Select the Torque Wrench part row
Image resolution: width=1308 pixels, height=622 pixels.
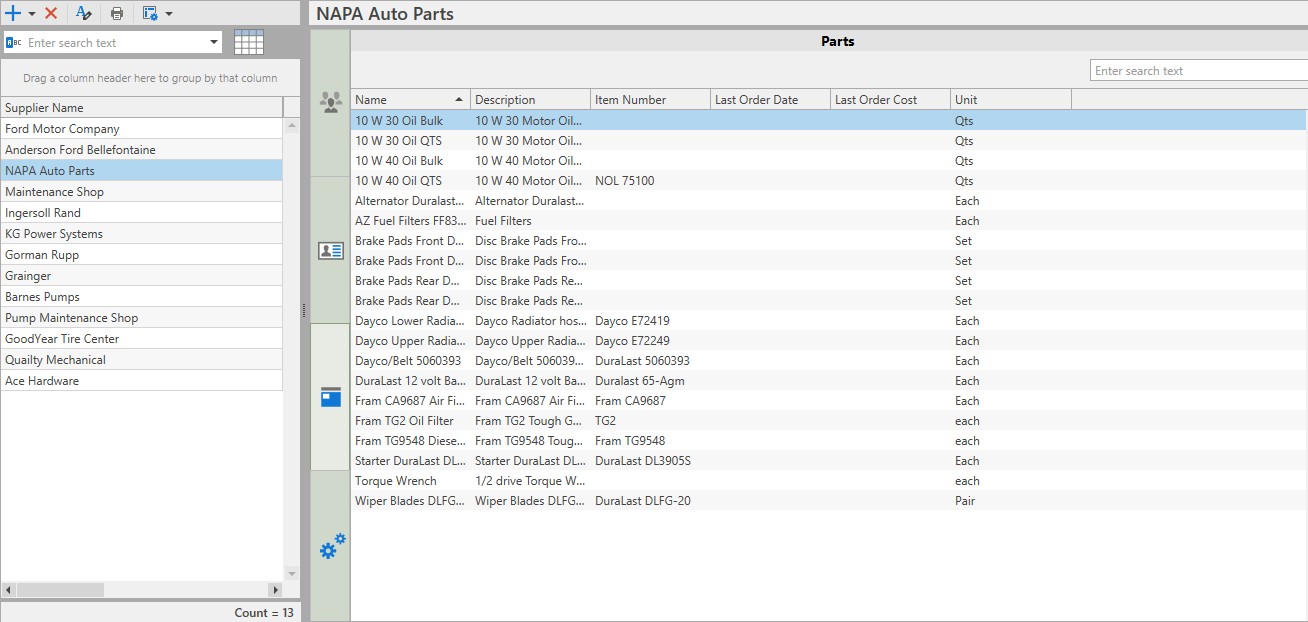[x=828, y=480]
